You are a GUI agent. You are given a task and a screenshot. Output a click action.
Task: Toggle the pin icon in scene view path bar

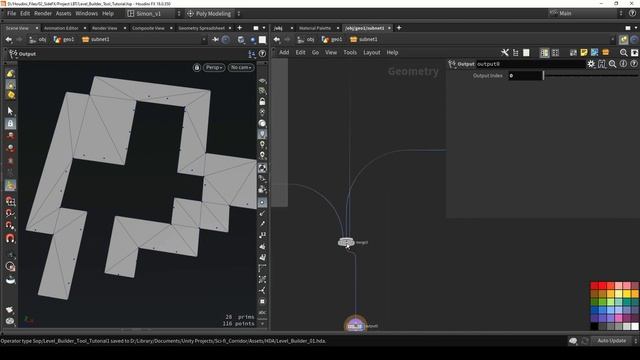(x=216, y=40)
